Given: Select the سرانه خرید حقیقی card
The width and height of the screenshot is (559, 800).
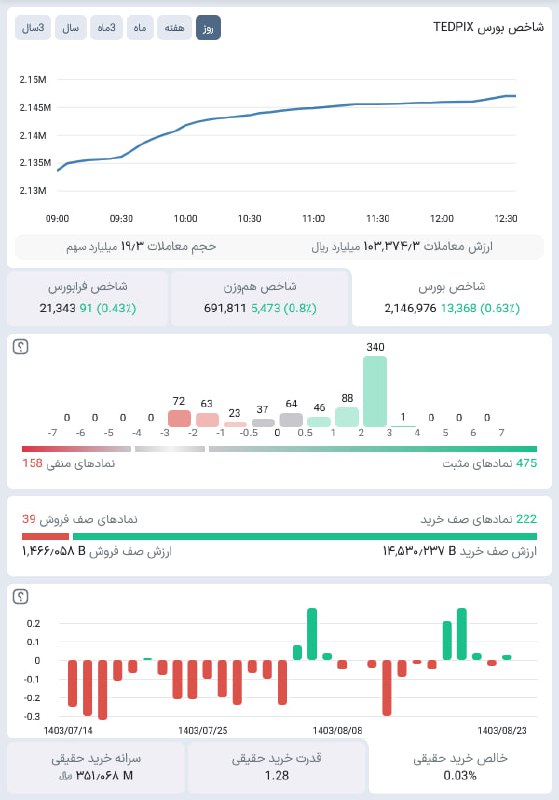Looking at the screenshot, I should tap(96, 767).
